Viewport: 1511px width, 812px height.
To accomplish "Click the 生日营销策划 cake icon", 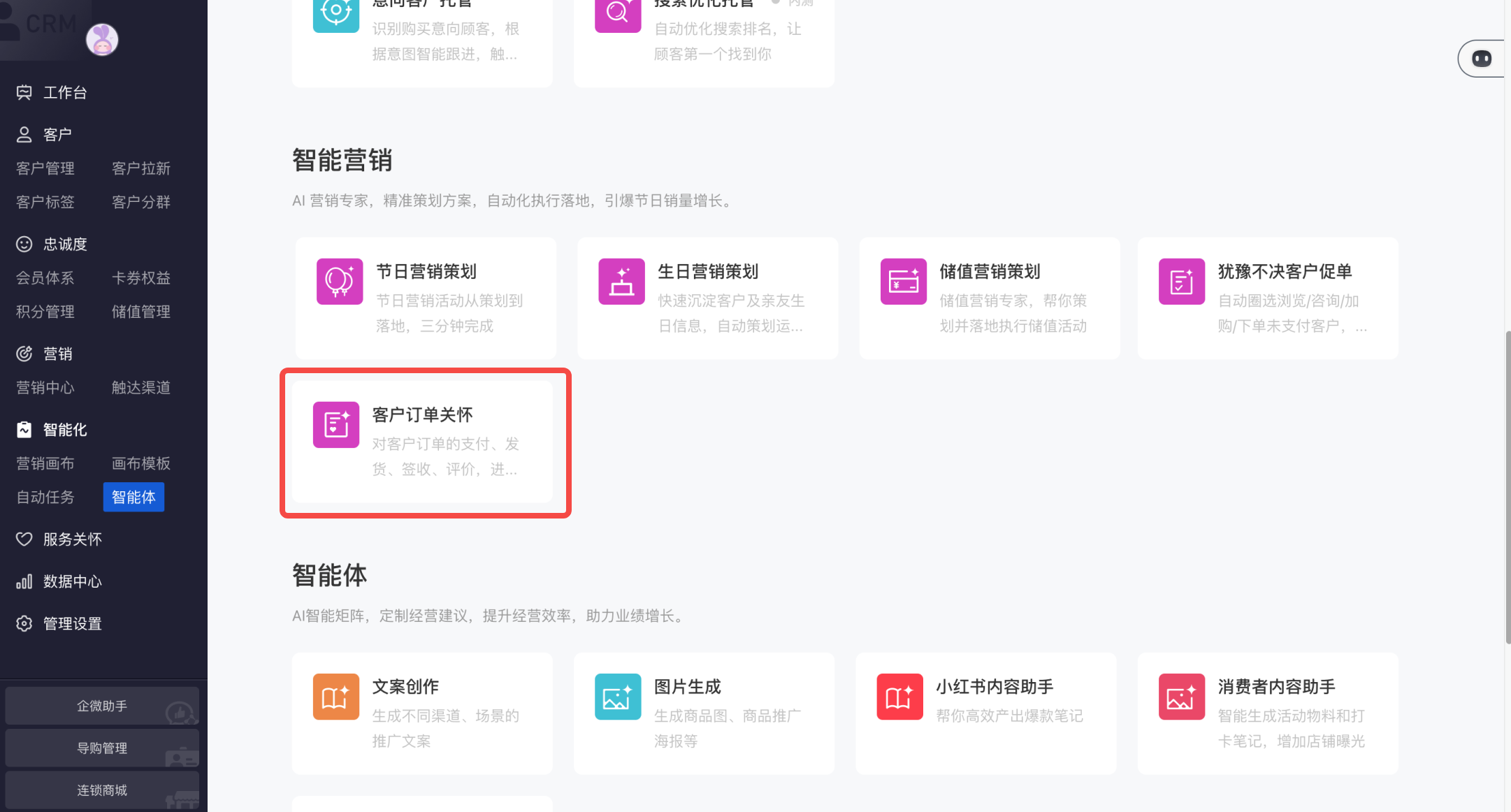I will click(621, 282).
